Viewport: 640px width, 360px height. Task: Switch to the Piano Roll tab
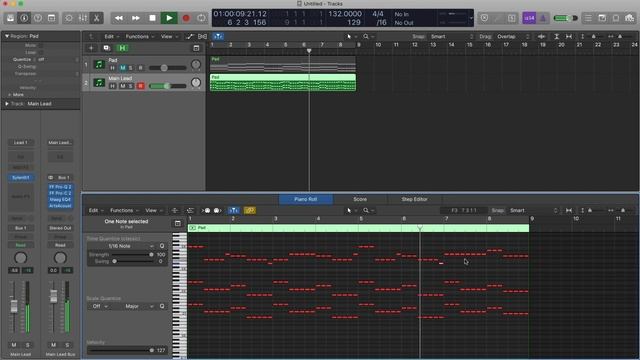[x=306, y=199]
